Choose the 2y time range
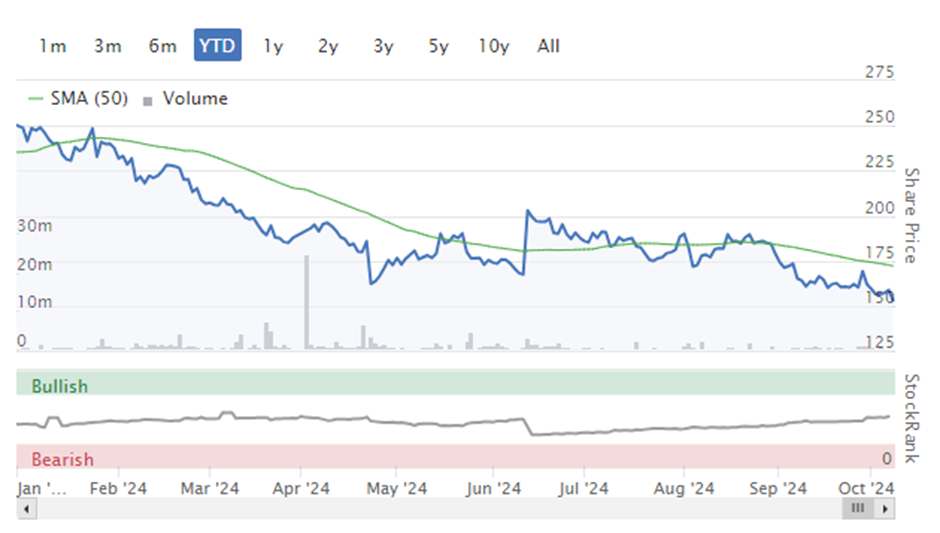Image resolution: width=940 pixels, height=533 pixels. tap(328, 46)
